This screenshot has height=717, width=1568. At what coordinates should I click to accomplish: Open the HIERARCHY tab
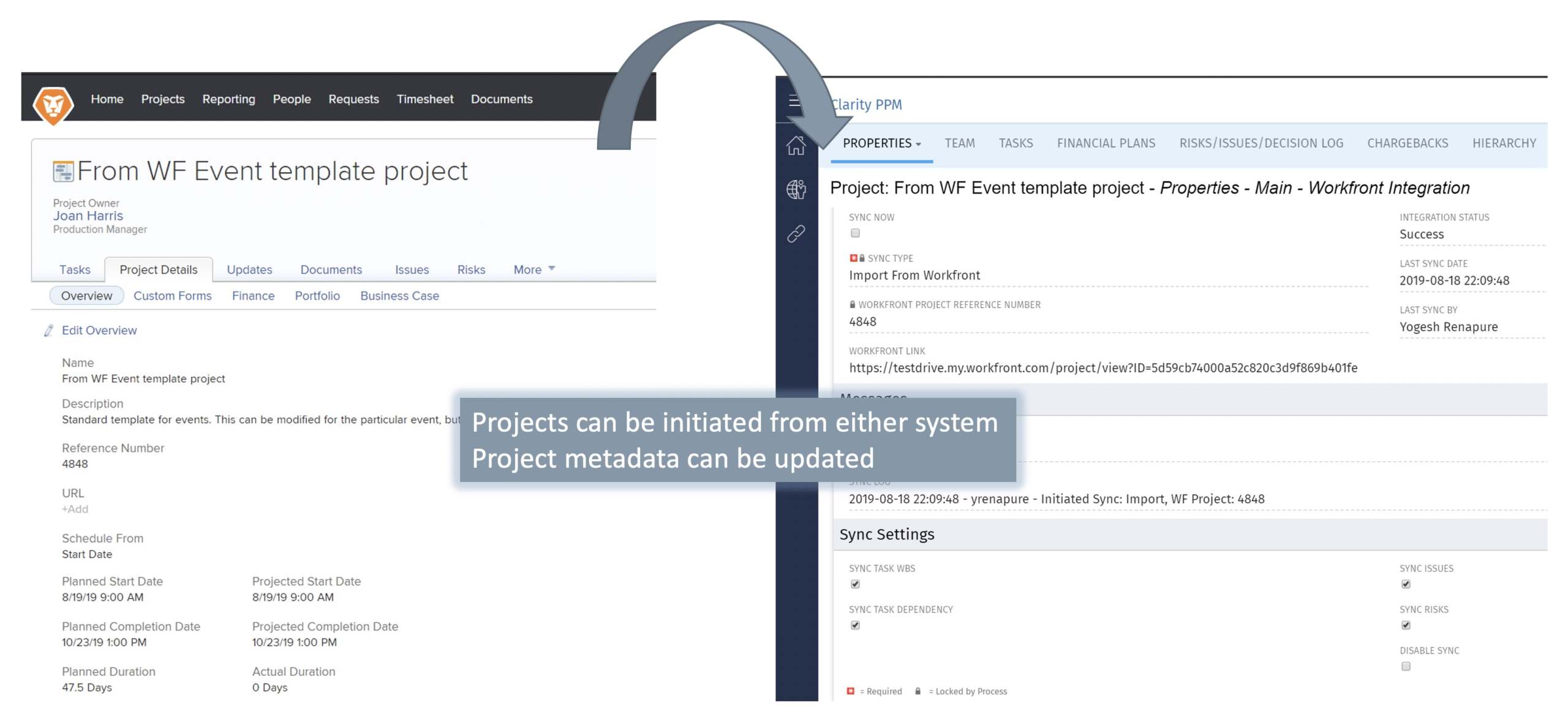tap(1504, 143)
